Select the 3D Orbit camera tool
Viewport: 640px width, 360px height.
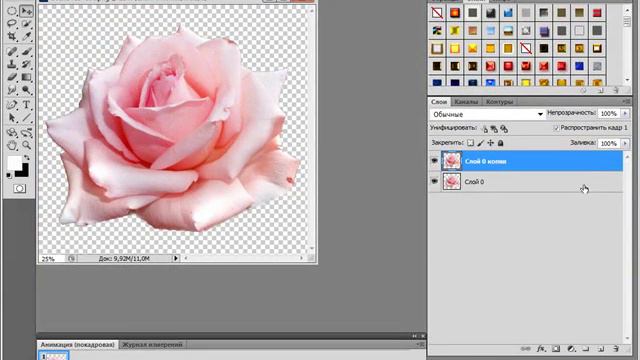[27, 133]
